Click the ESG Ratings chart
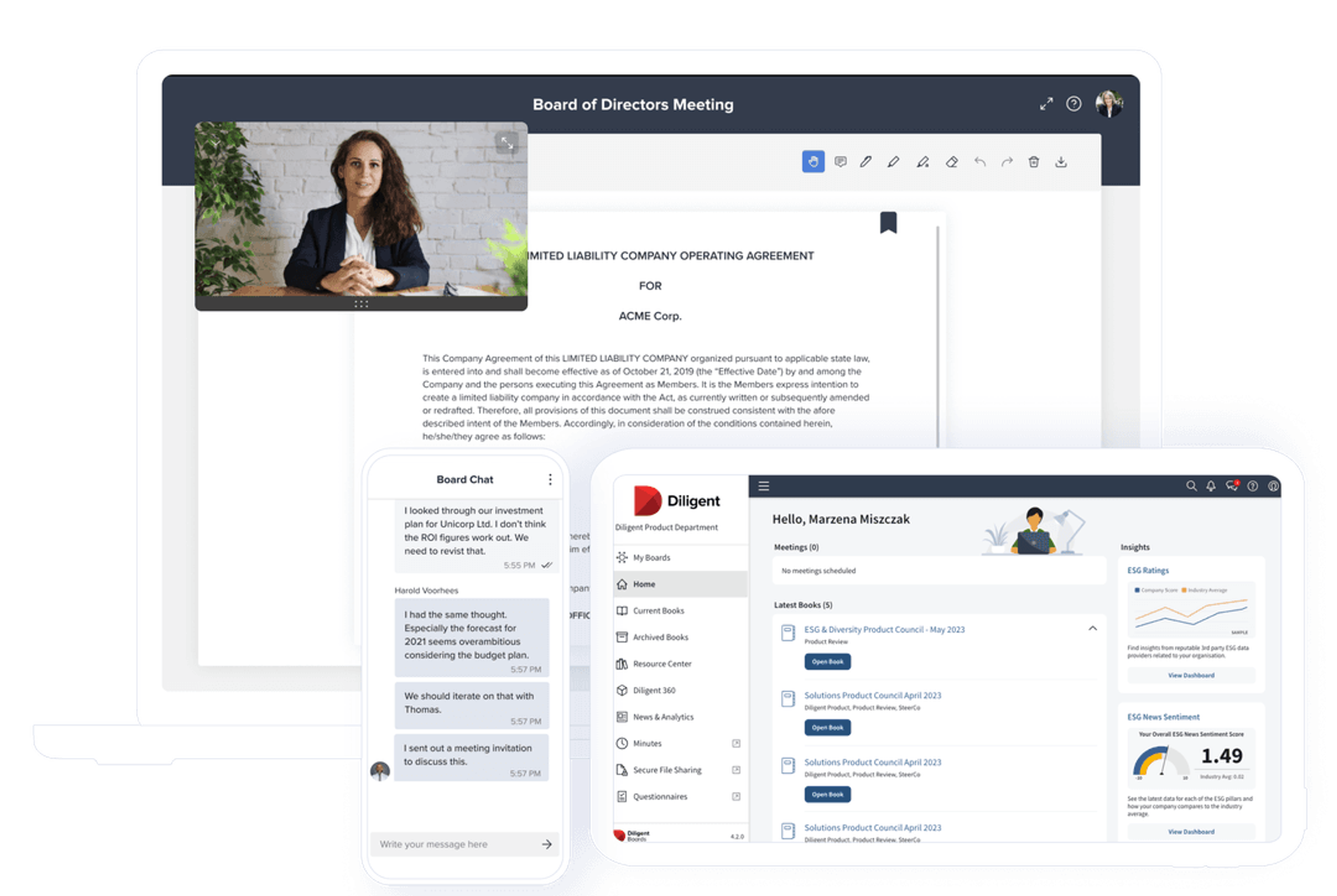Viewport: 1337px width, 896px height. [1191, 610]
